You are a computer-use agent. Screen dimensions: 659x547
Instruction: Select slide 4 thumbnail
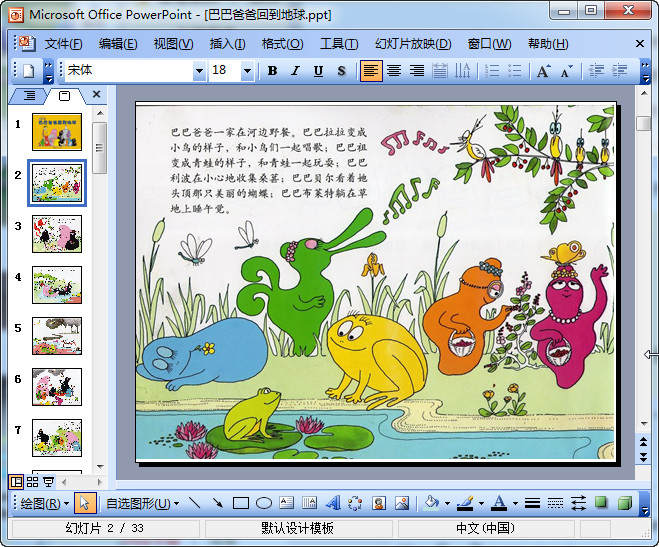coord(57,285)
